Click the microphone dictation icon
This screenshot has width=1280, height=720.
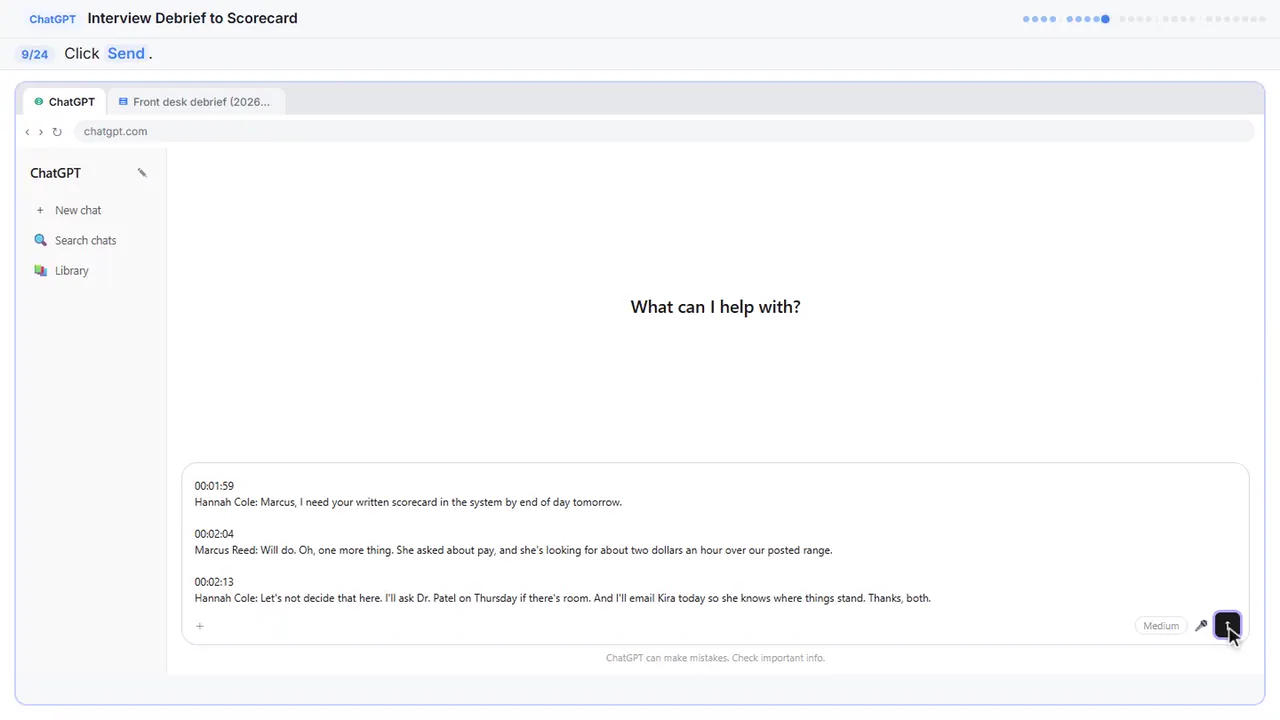[1201, 626]
